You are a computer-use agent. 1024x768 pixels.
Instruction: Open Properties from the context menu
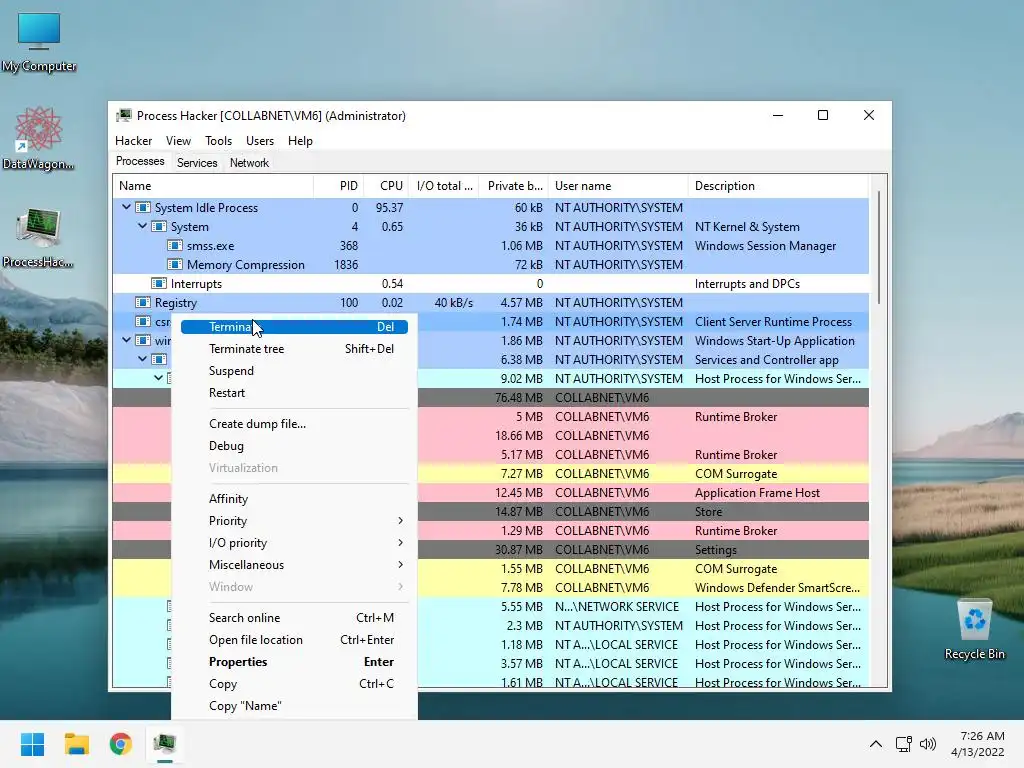point(294,662)
